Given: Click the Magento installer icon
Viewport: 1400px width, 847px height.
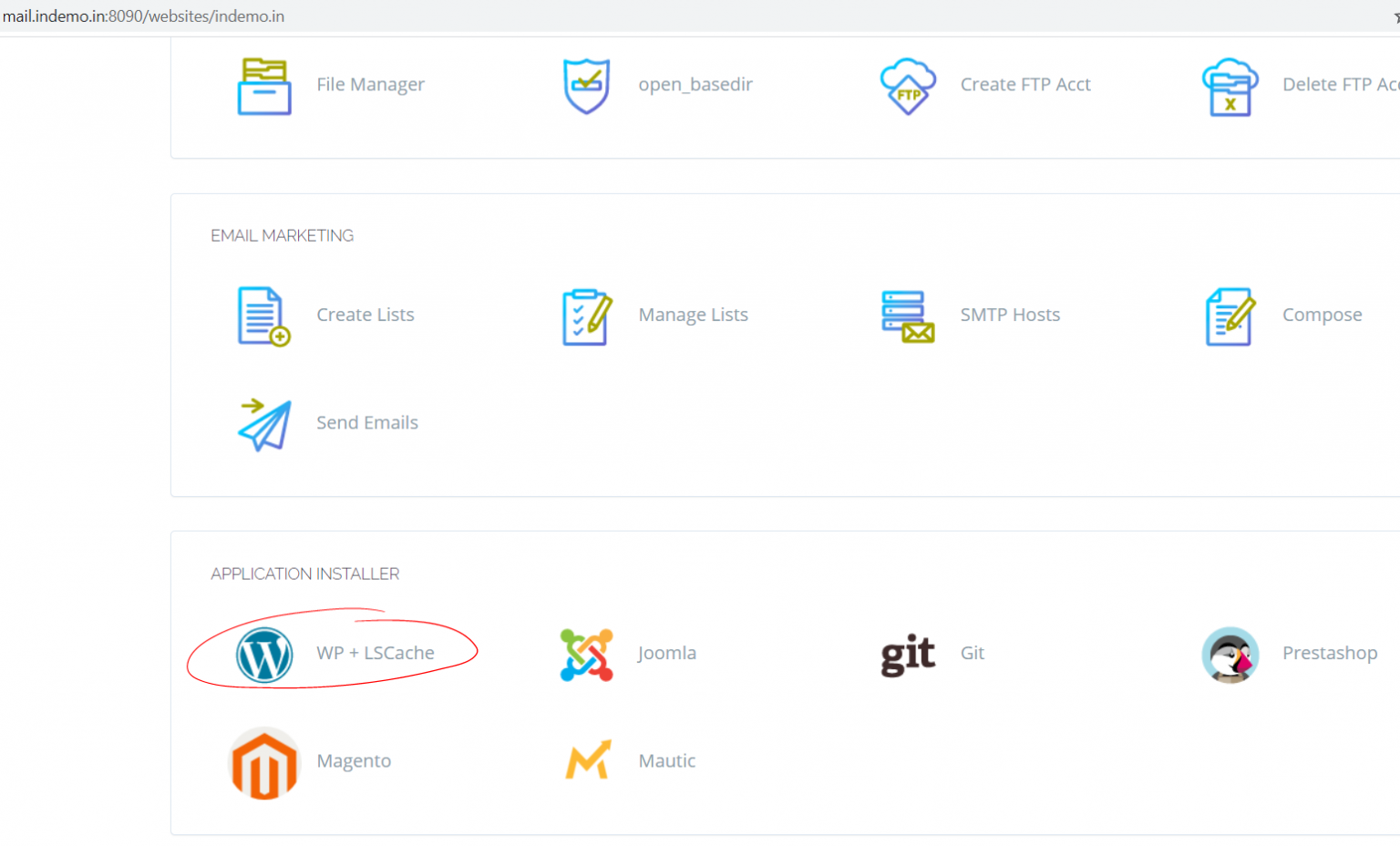Looking at the screenshot, I should (264, 763).
